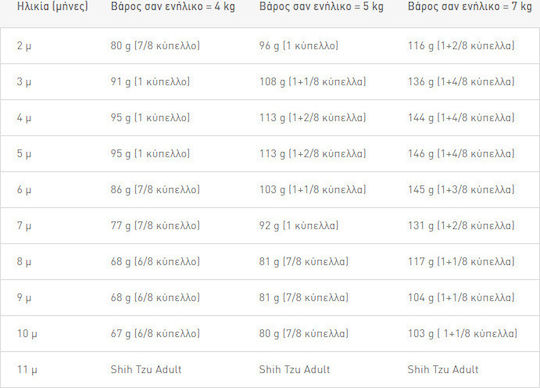Click the '146 g (1+4/8 κύπελλα)' cell
This screenshot has width=540, height=388.
[461, 154]
